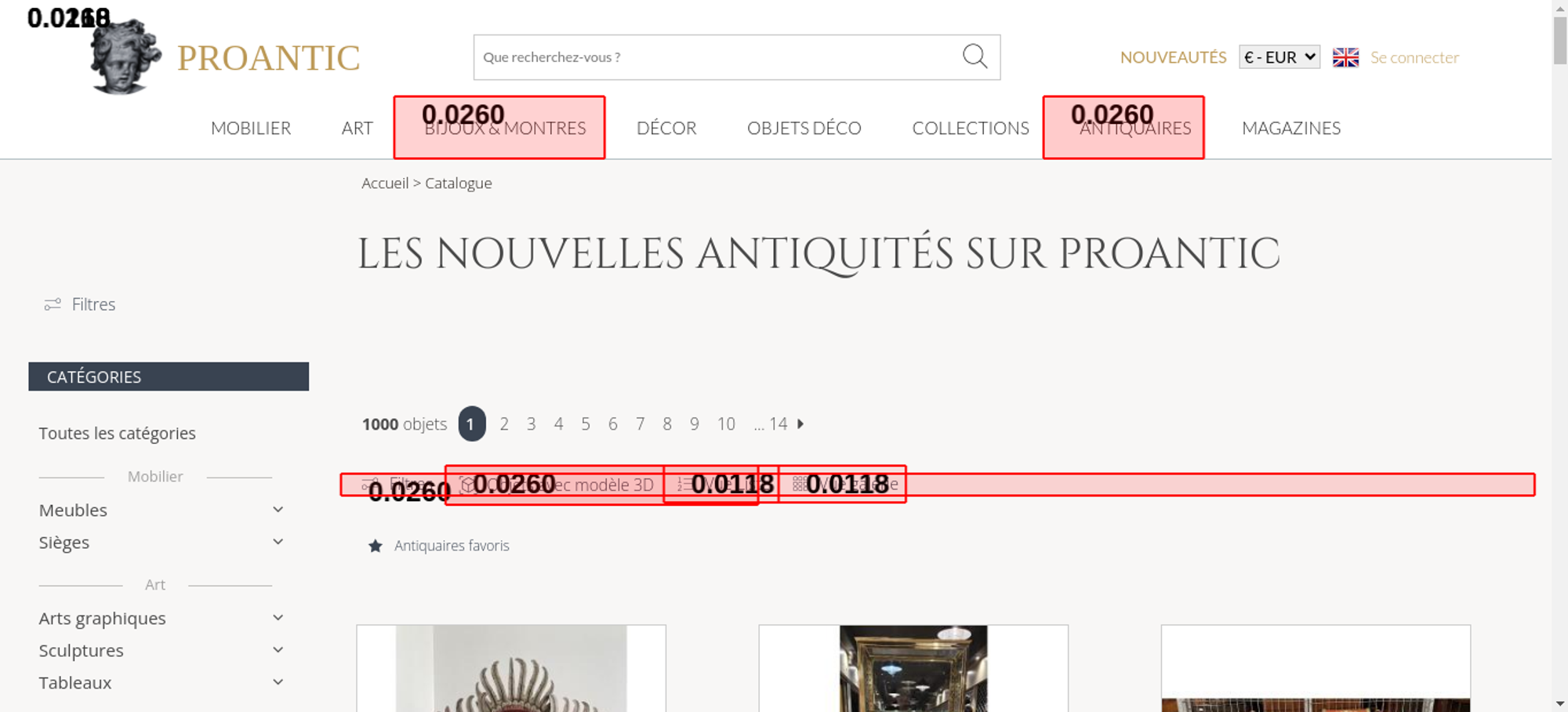1568x712 pixels.
Task: Expand the Meubles category
Action: point(278,510)
